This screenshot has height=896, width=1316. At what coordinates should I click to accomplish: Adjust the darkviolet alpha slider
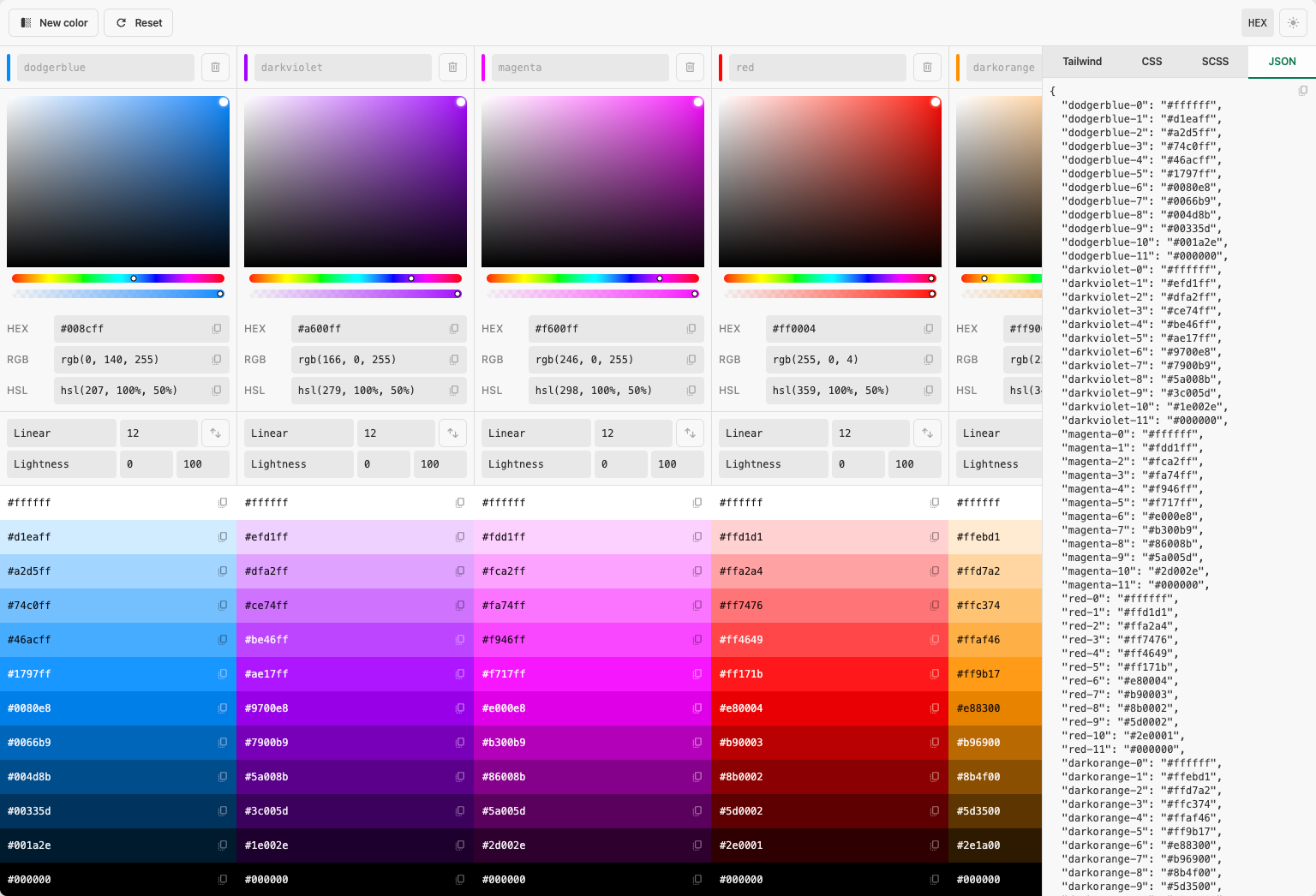356,294
